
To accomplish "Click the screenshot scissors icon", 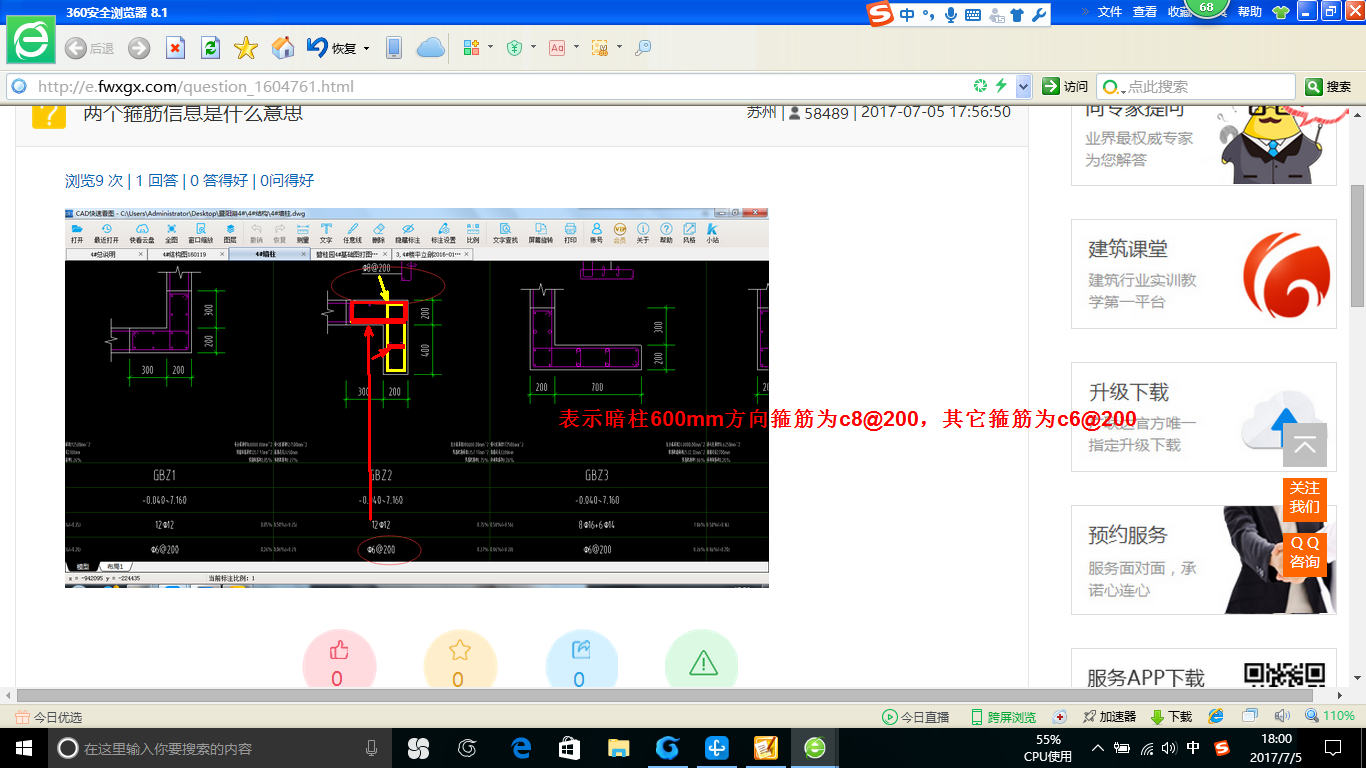I will 600,48.
